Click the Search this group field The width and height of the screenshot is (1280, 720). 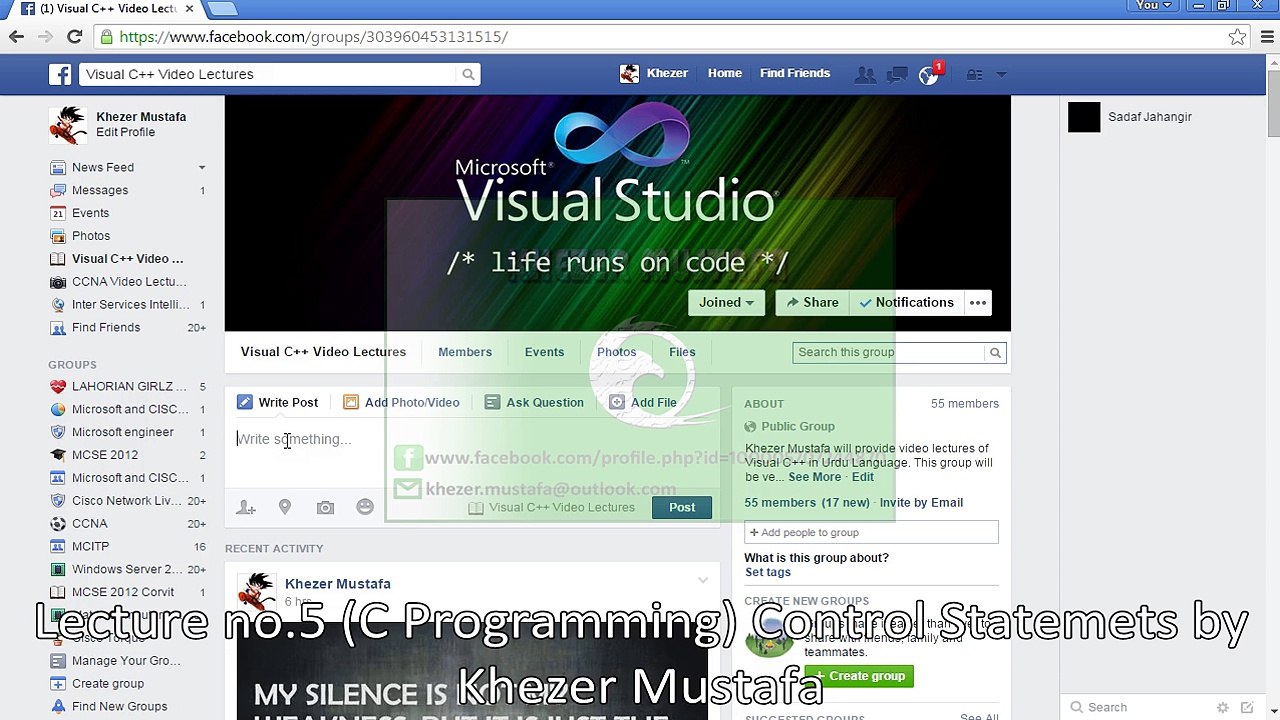pos(889,352)
